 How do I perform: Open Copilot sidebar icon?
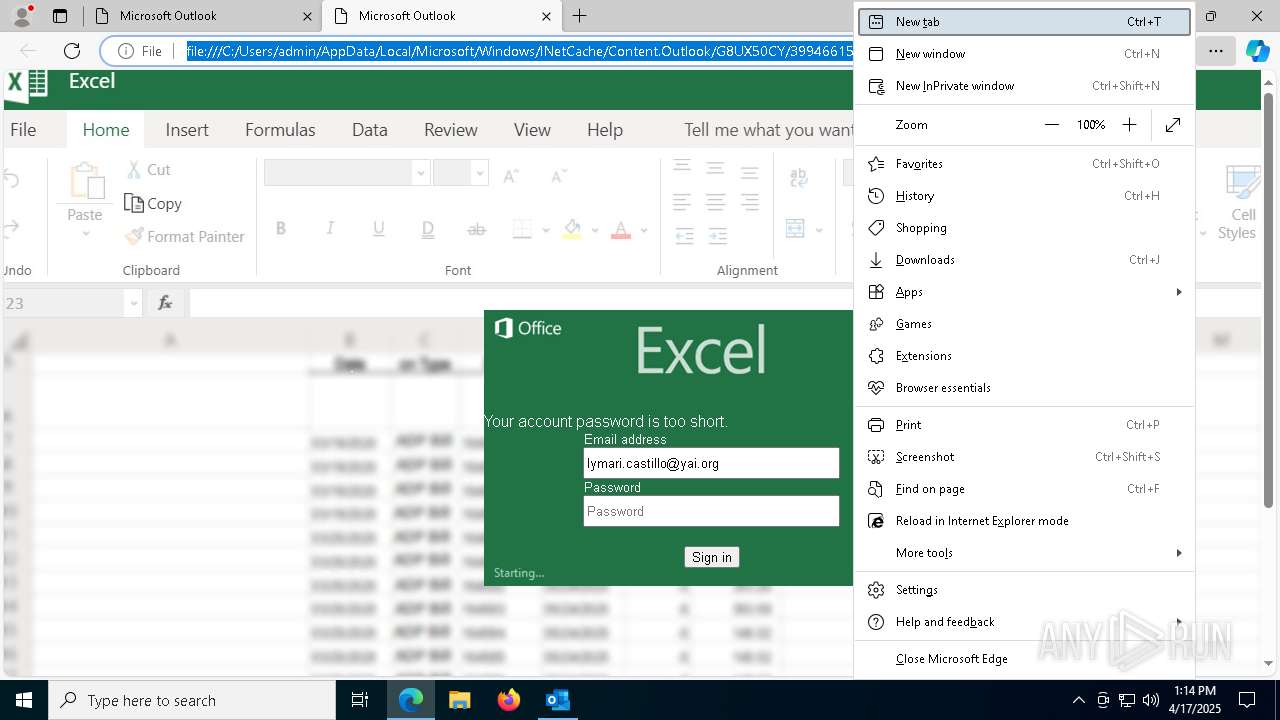[1257, 51]
